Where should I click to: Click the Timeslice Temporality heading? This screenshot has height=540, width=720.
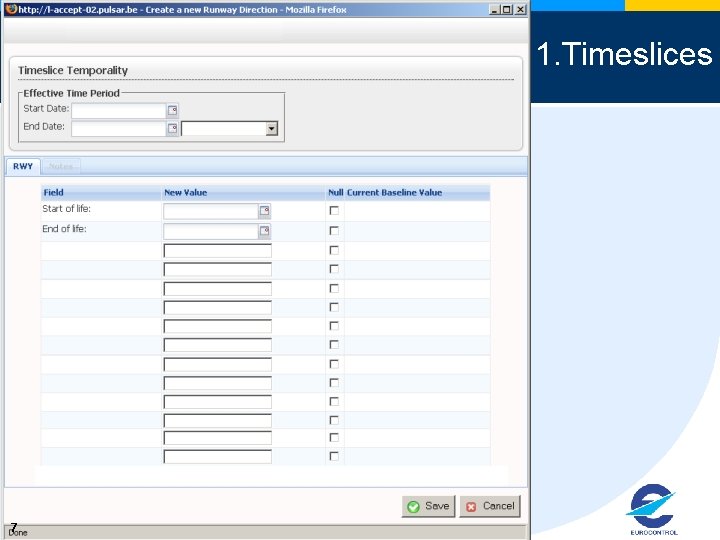click(x=73, y=70)
